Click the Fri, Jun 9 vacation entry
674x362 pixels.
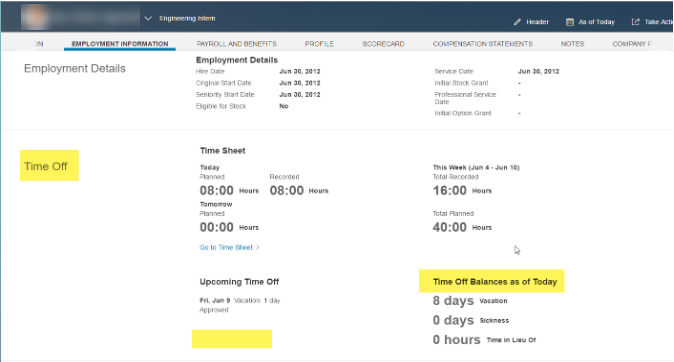click(x=239, y=301)
